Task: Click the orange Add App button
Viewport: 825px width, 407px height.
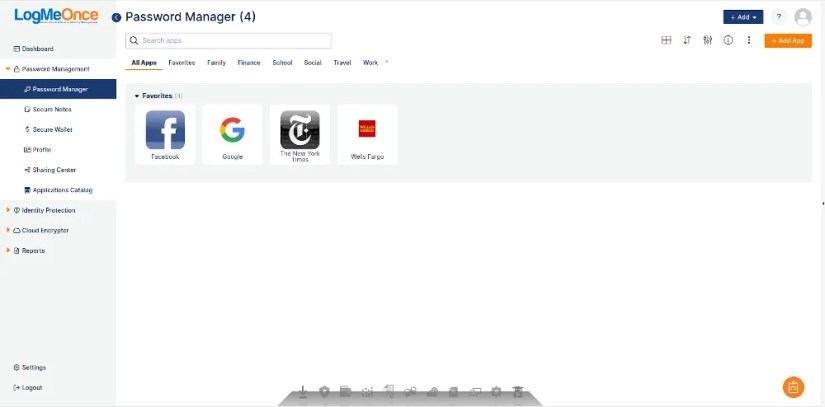Action: 788,40
